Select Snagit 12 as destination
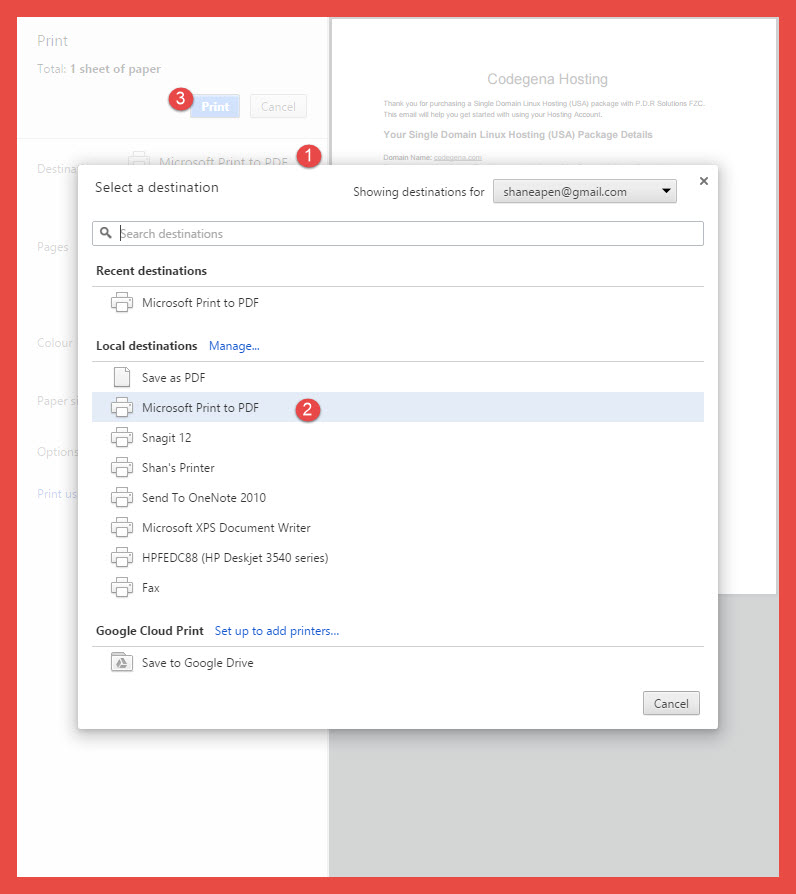The width and height of the screenshot is (796, 894). pyautogui.click(x=397, y=437)
